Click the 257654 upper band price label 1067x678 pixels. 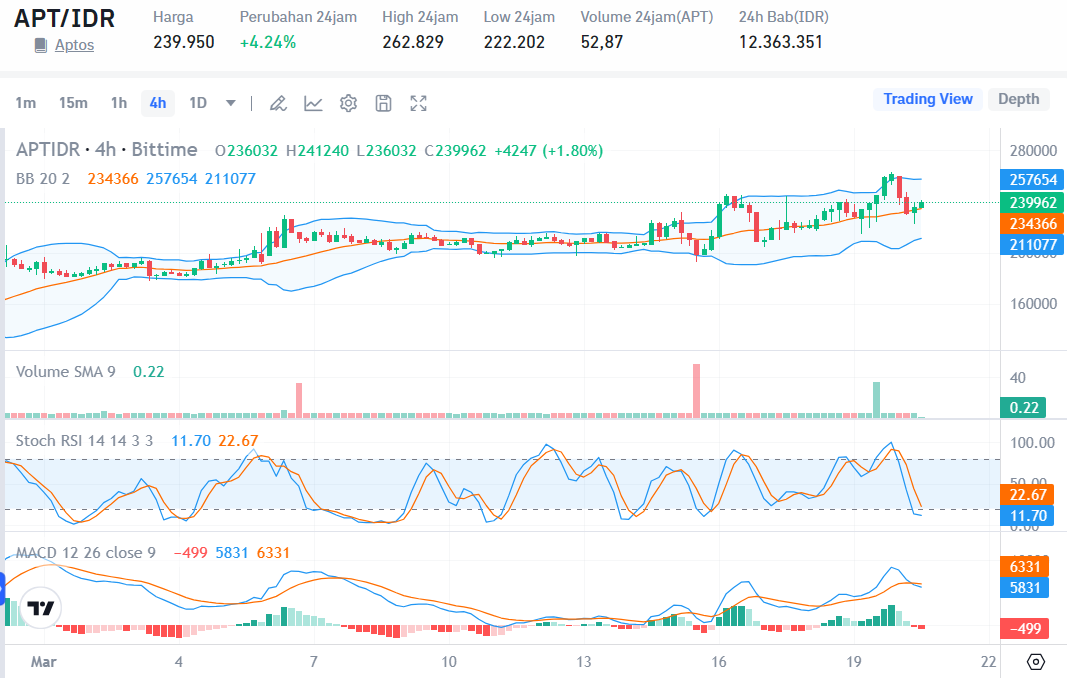(1032, 180)
